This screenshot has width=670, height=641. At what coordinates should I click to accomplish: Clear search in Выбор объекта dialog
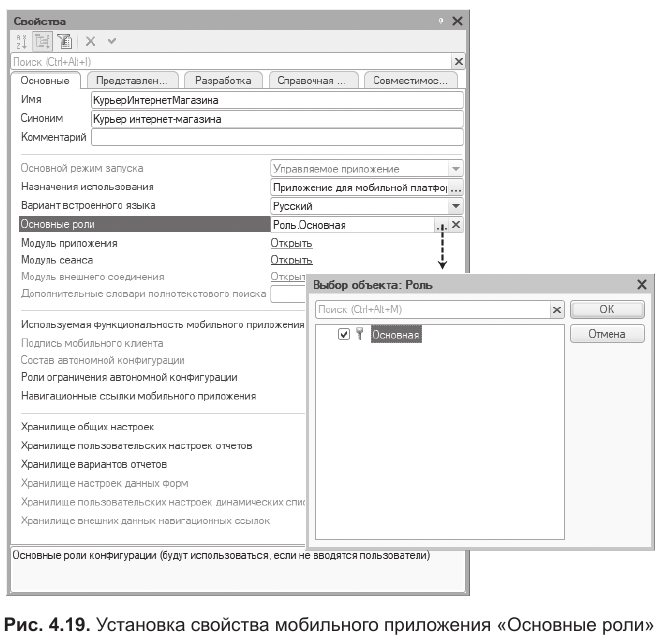[x=557, y=310]
